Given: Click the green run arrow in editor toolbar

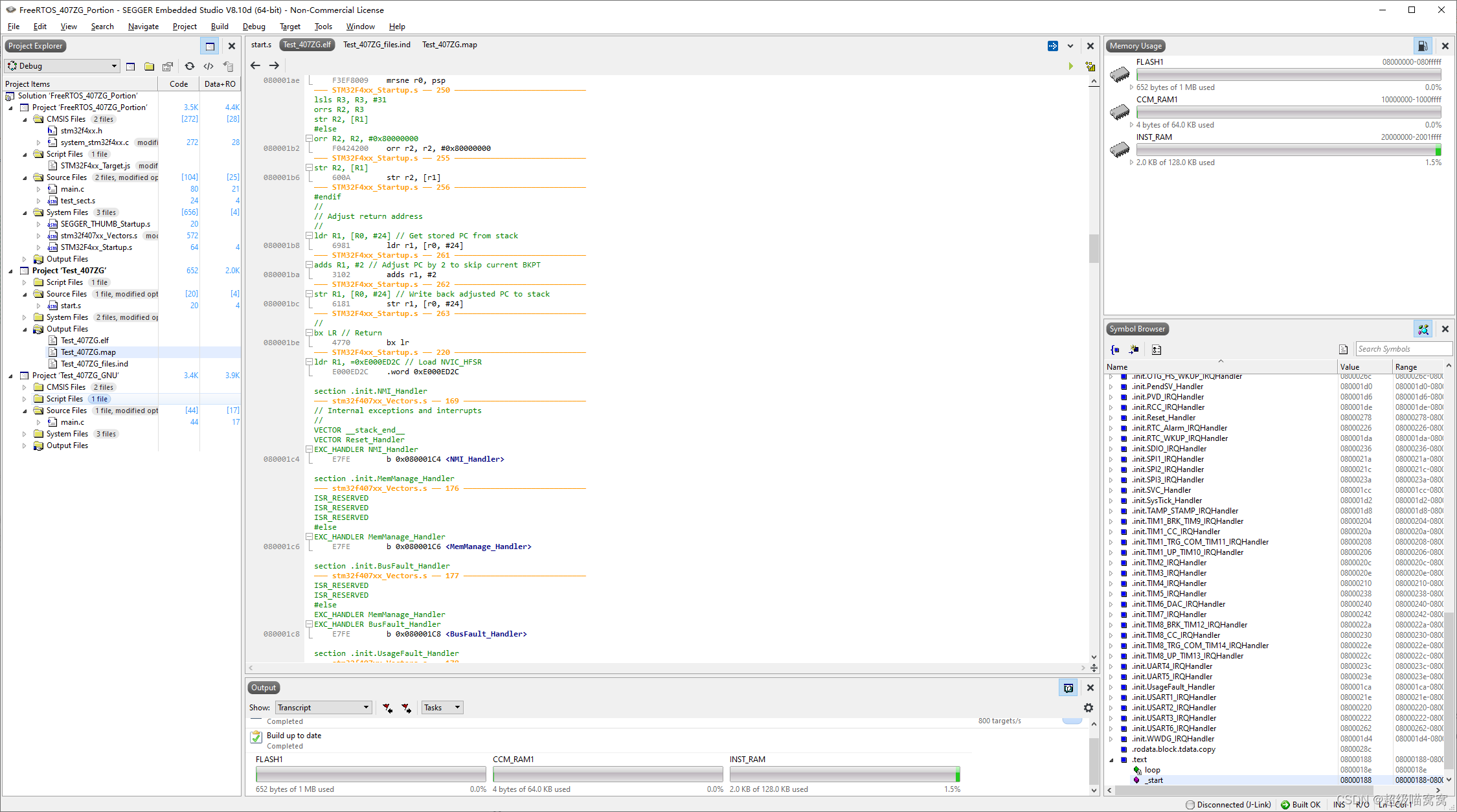Looking at the screenshot, I should pyautogui.click(x=1070, y=66).
